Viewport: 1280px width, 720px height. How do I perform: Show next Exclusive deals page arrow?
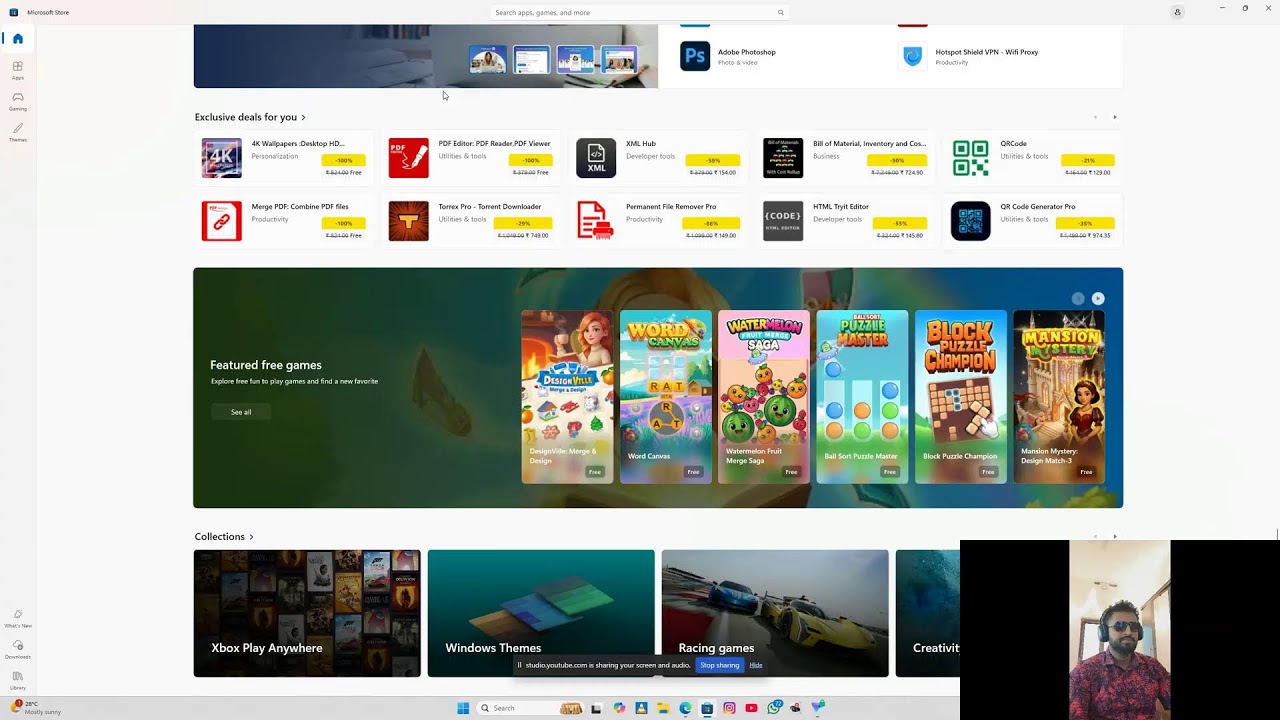pyautogui.click(x=1115, y=117)
